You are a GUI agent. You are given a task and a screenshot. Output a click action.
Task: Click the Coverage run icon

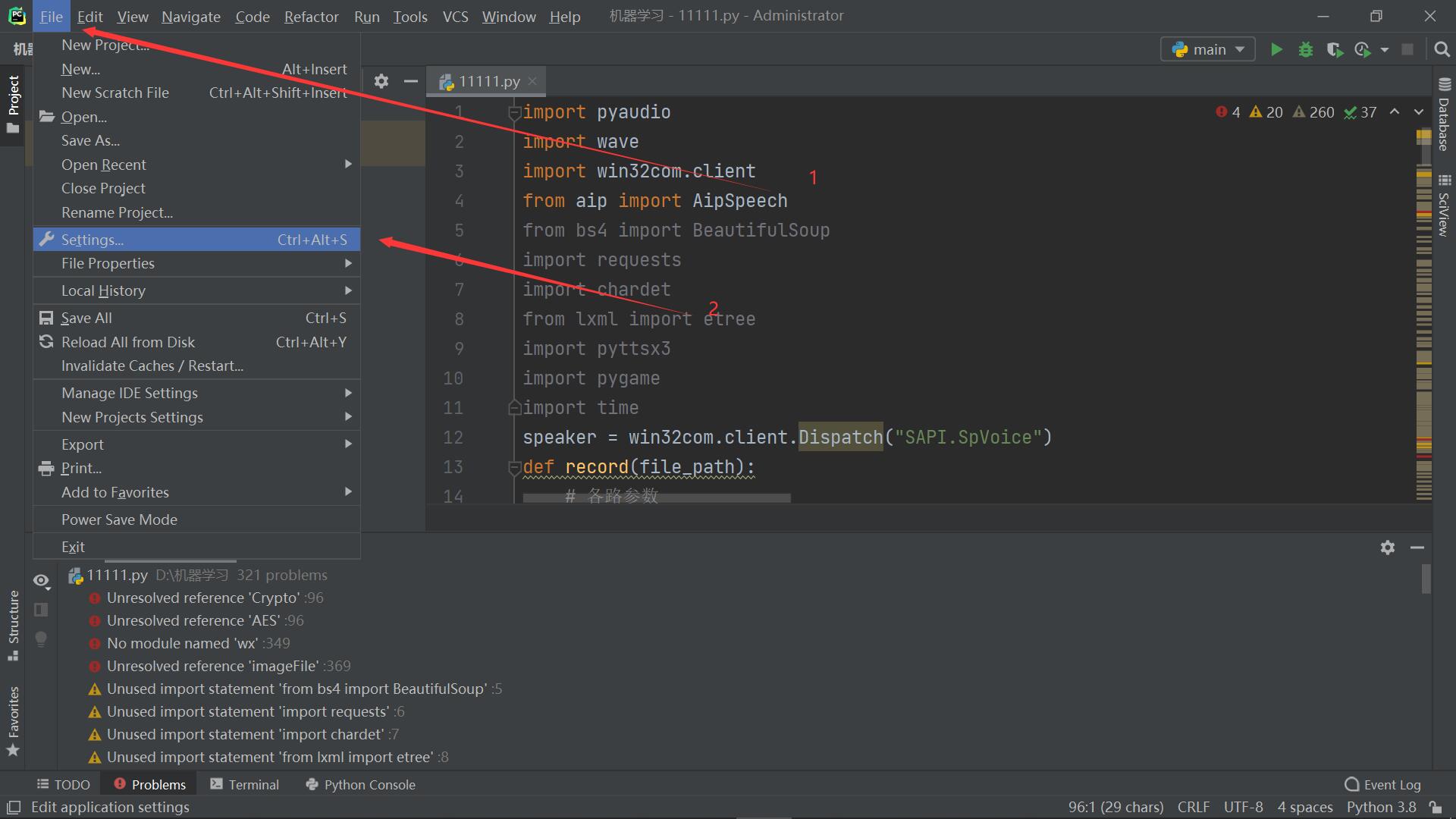[1333, 48]
